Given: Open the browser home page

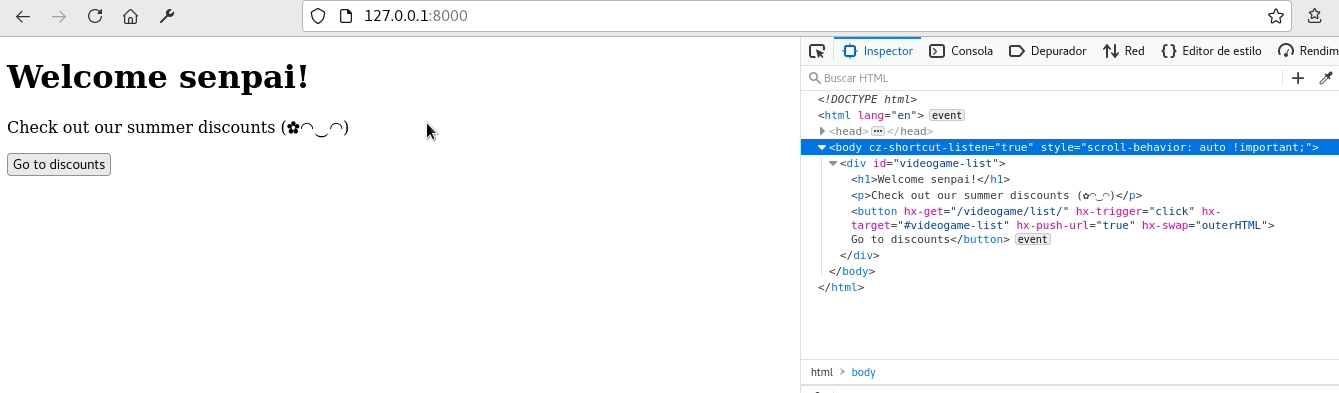Looking at the screenshot, I should pos(130,16).
